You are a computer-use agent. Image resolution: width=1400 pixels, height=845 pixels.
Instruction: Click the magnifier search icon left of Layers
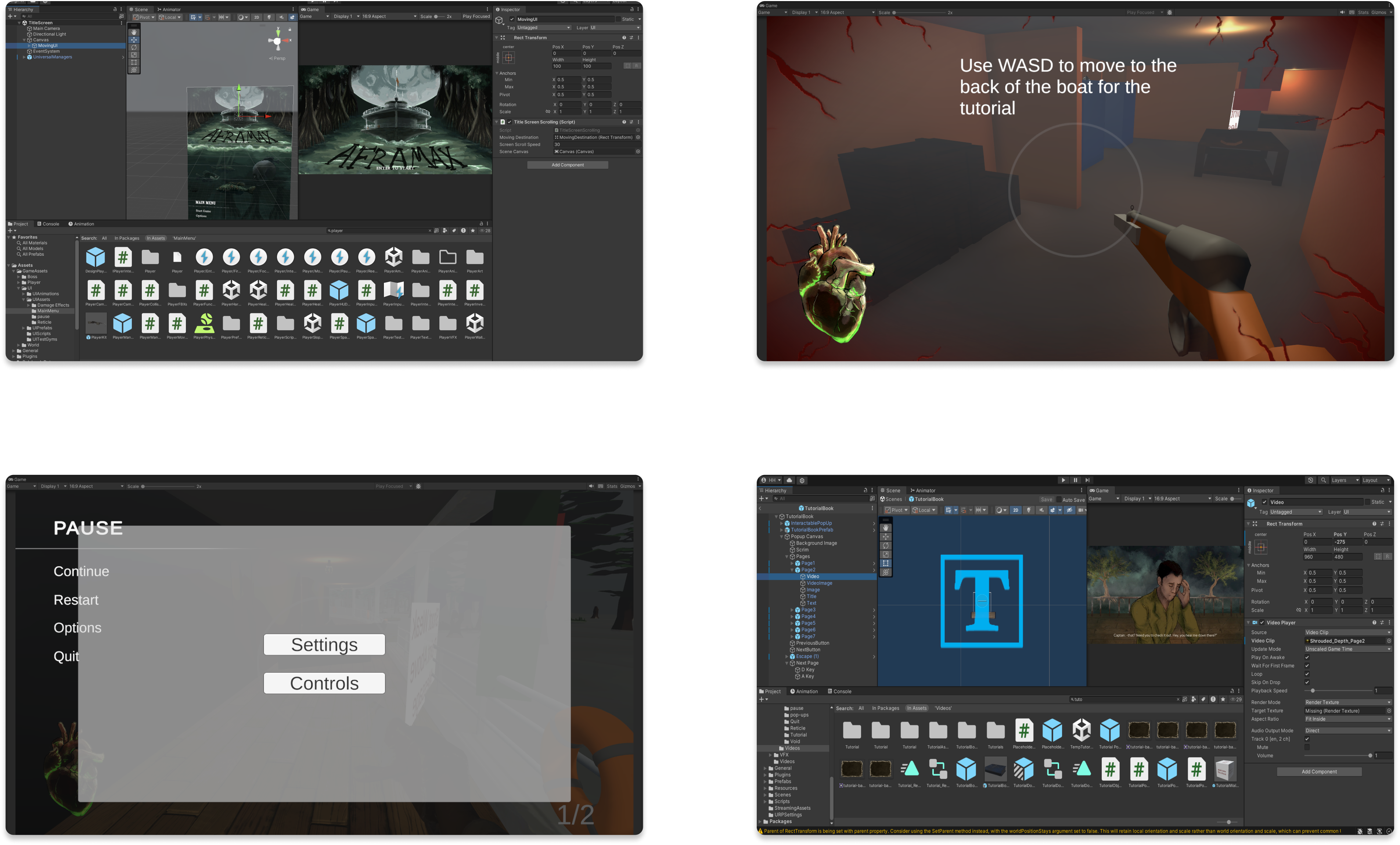tap(1323, 480)
